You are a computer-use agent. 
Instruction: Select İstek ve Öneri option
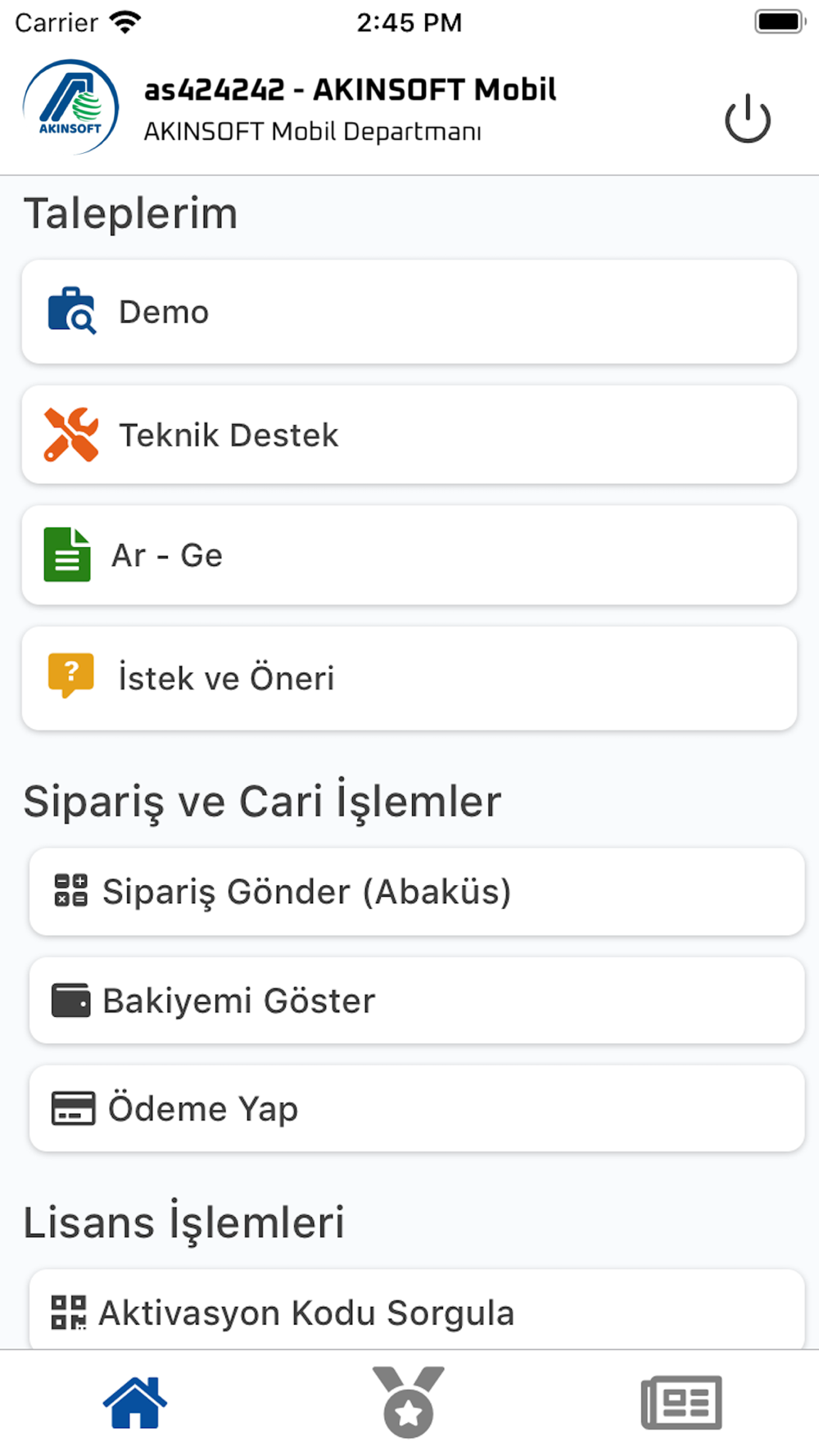(409, 678)
